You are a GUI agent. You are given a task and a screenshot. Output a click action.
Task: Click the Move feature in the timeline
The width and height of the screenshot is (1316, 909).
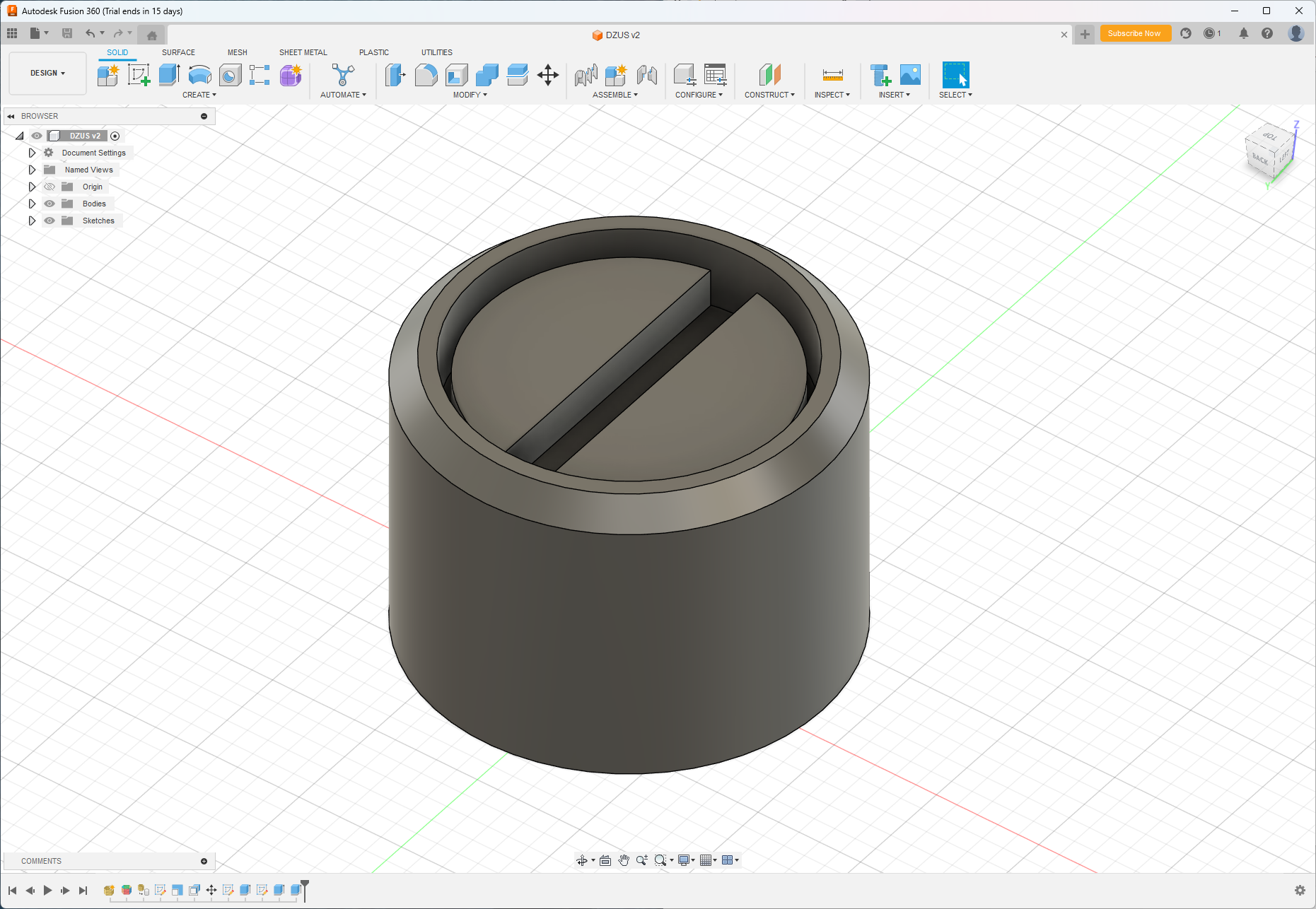click(211, 890)
